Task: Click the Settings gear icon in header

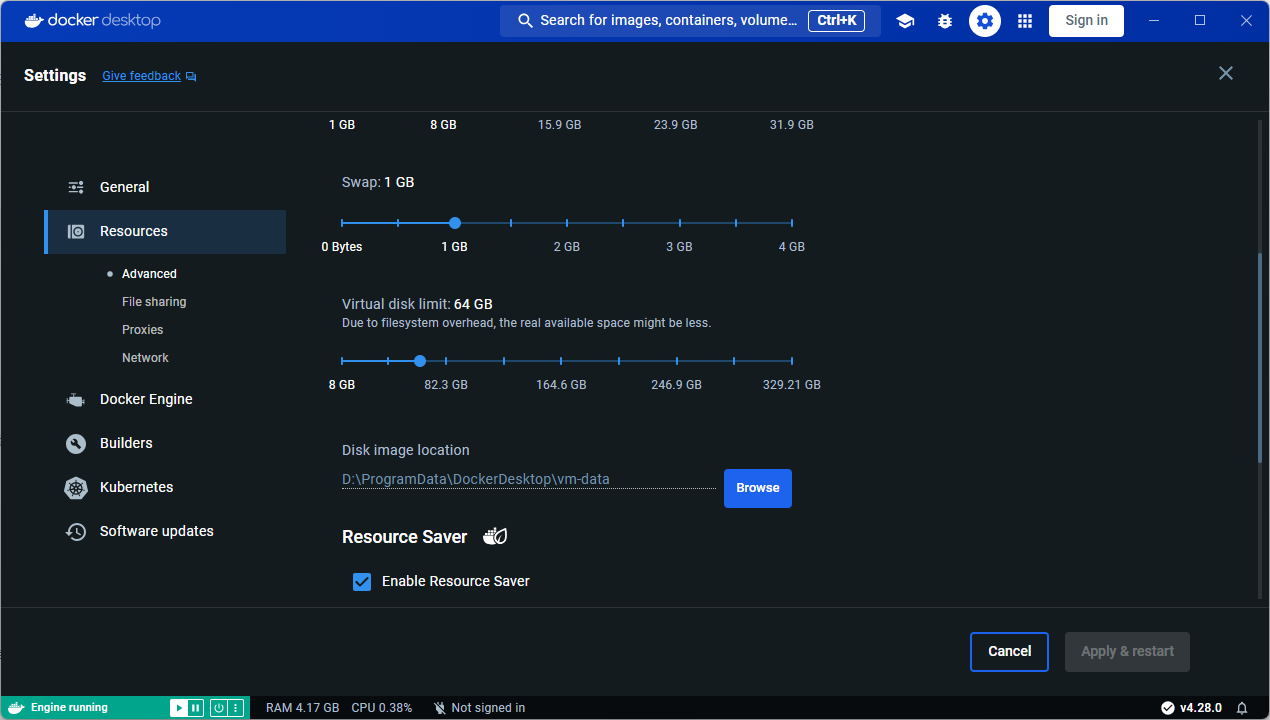Action: click(985, 21)
